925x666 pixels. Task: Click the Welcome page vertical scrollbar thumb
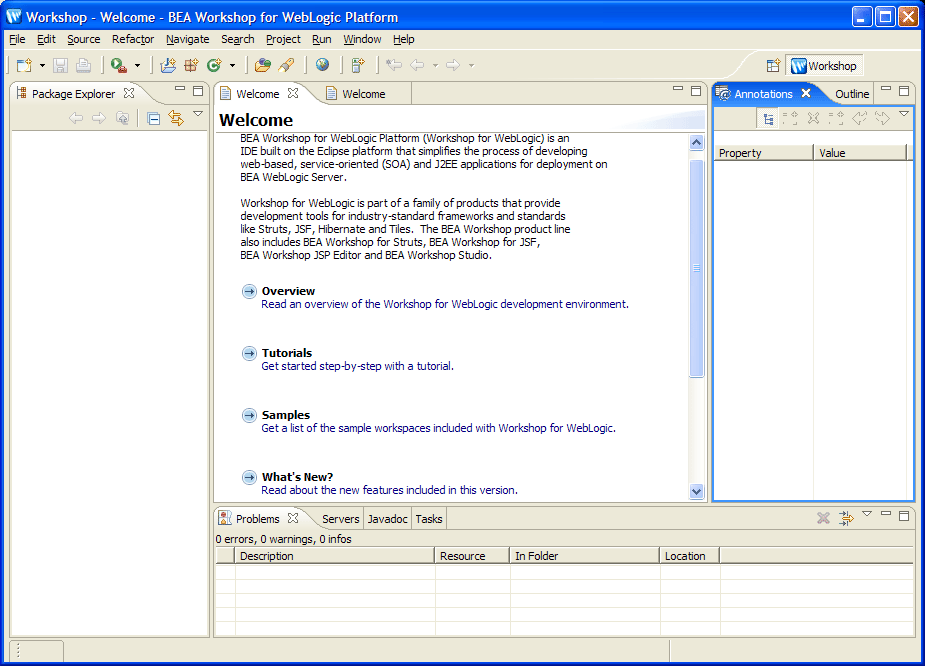point(697,268)
